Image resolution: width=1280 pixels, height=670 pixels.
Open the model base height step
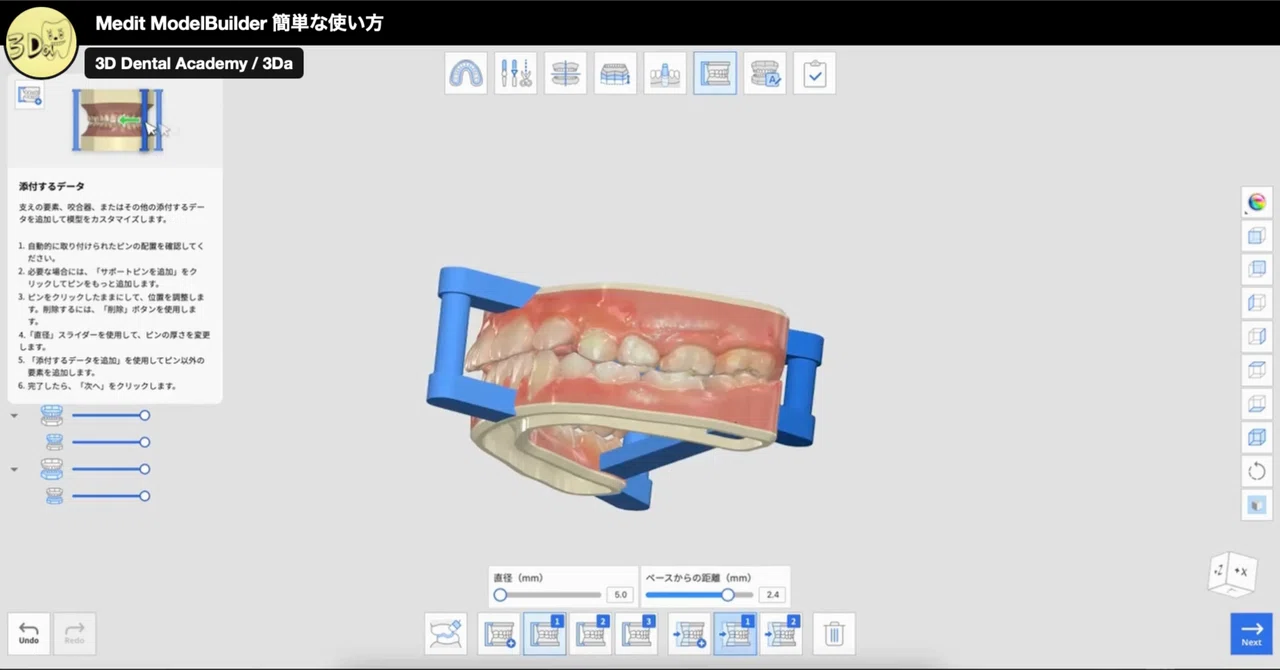pyautogui.click(x=615, y=73)
